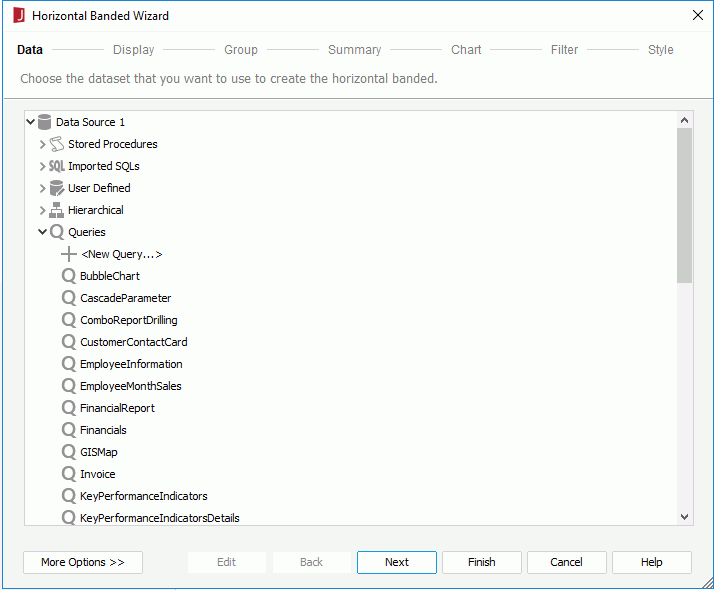Select the BubbleChart query name

[x=110, y=276]
